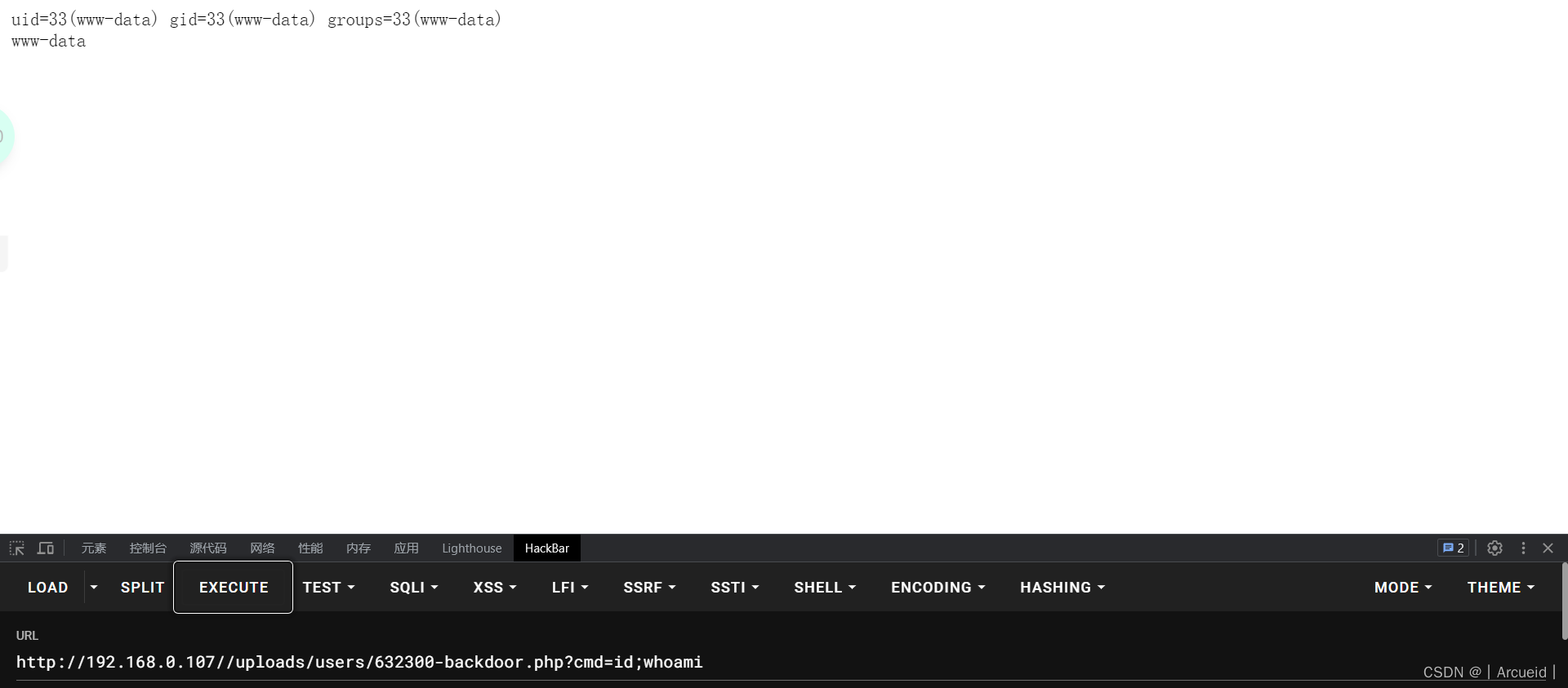Click the EXECUTE button
The image size is (1568, 688).
pyautogui.click(x=234, y=588)
